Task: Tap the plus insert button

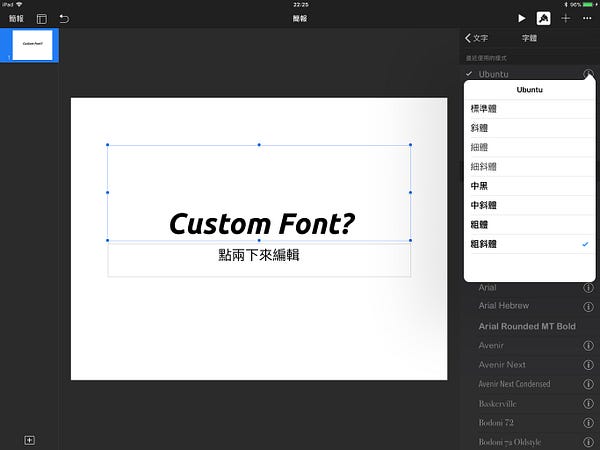Action: point(566,18)
